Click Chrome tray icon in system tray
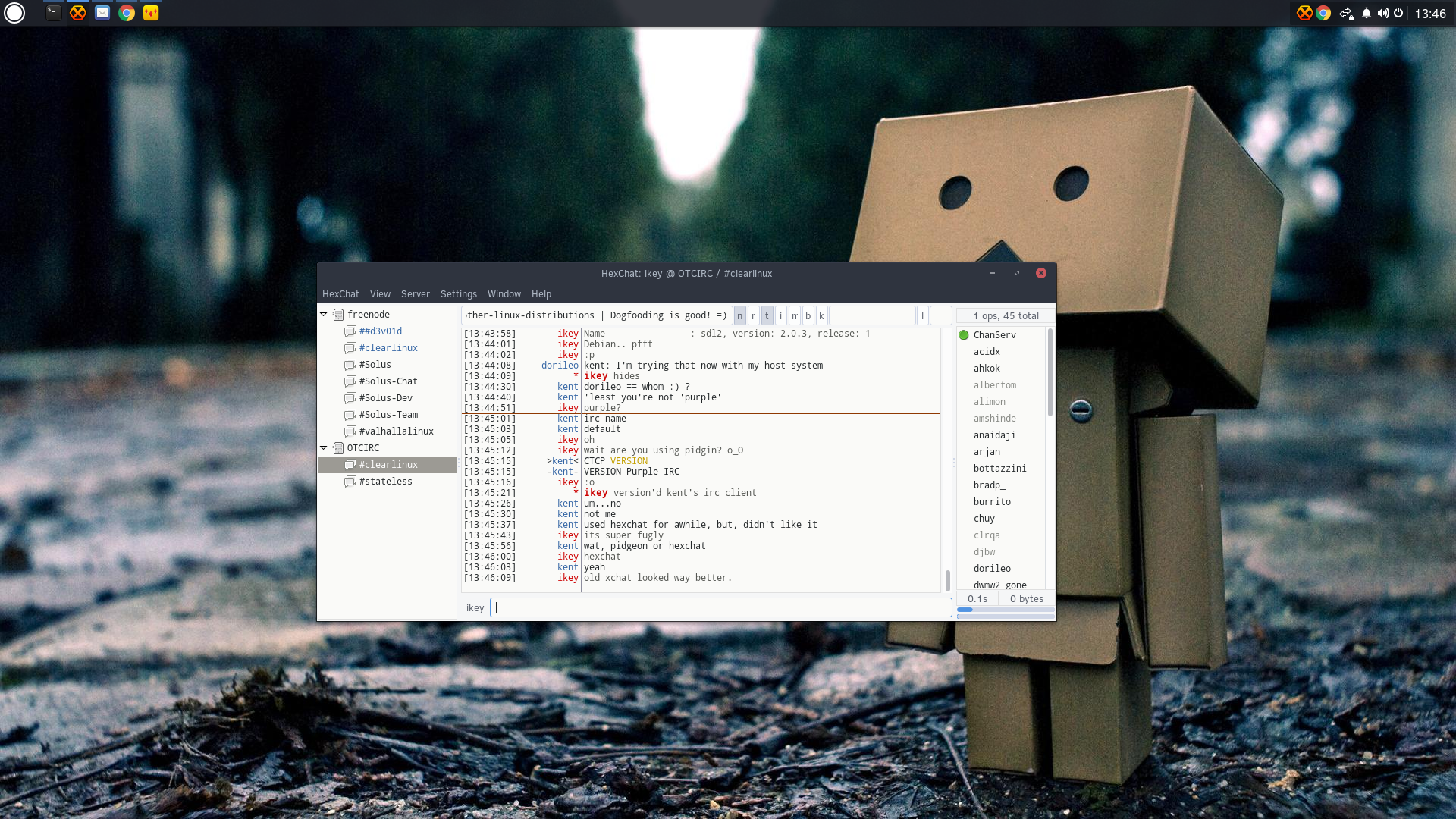This screenshot has height=819, width=1456. click(1323, 13)
